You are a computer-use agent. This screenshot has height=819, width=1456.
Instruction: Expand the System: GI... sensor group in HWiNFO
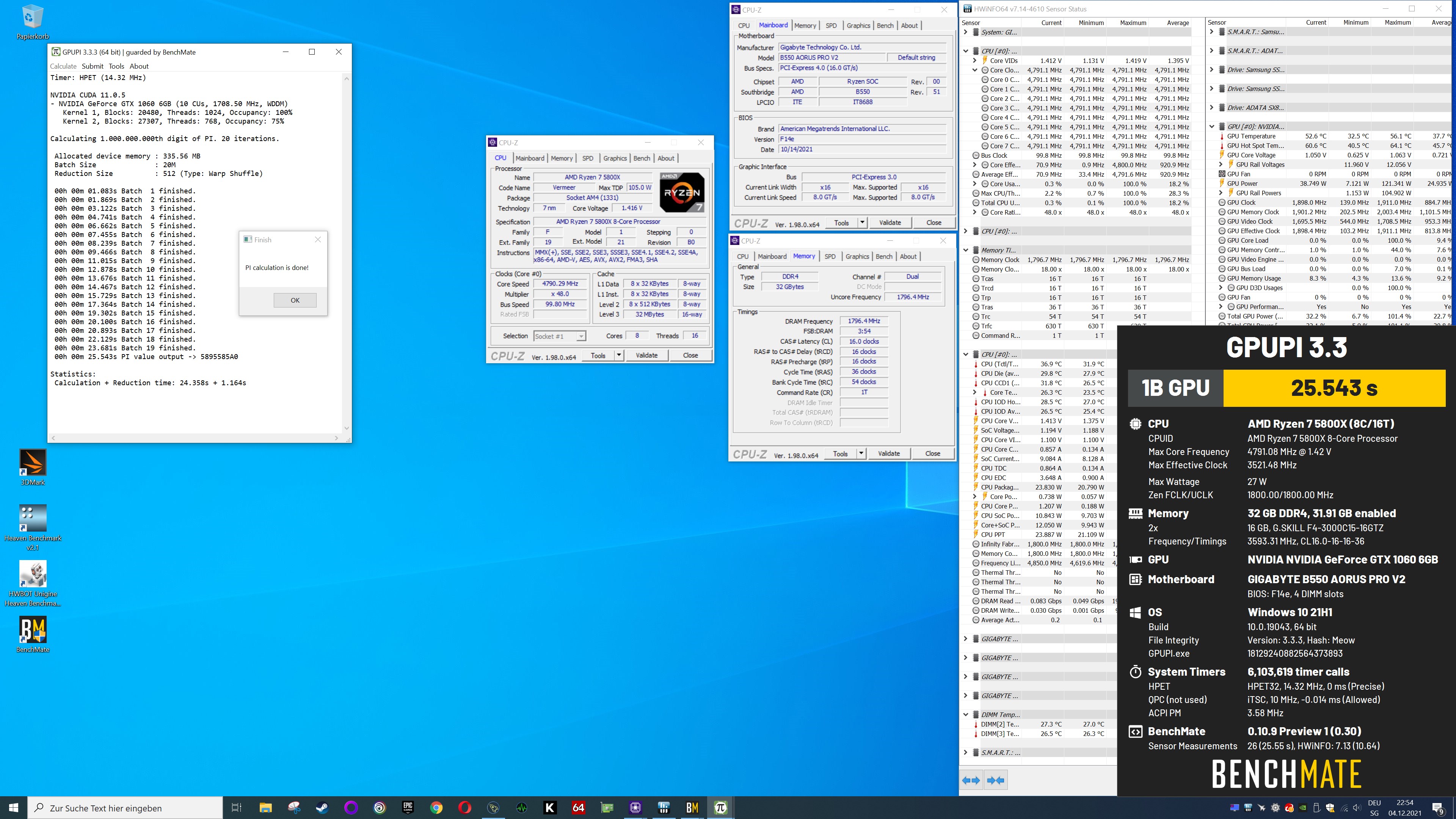point(965,32)
